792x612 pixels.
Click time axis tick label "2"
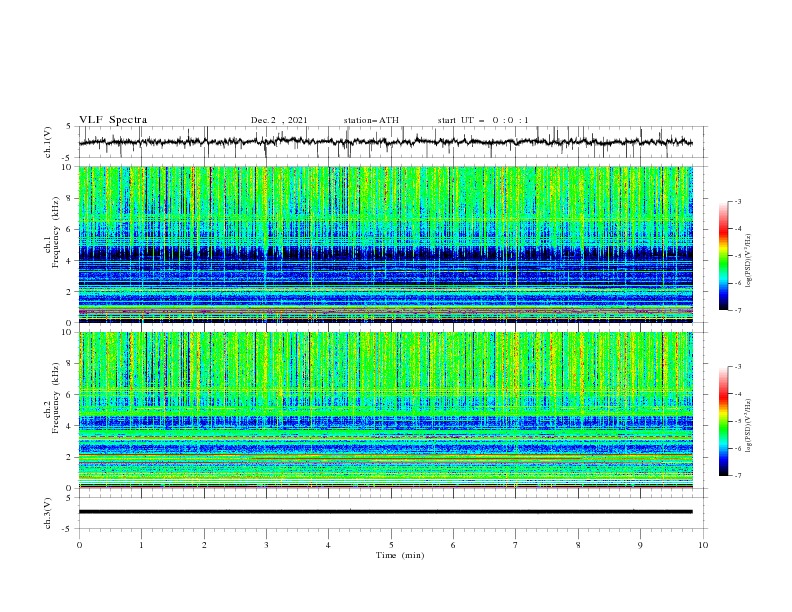204,545
